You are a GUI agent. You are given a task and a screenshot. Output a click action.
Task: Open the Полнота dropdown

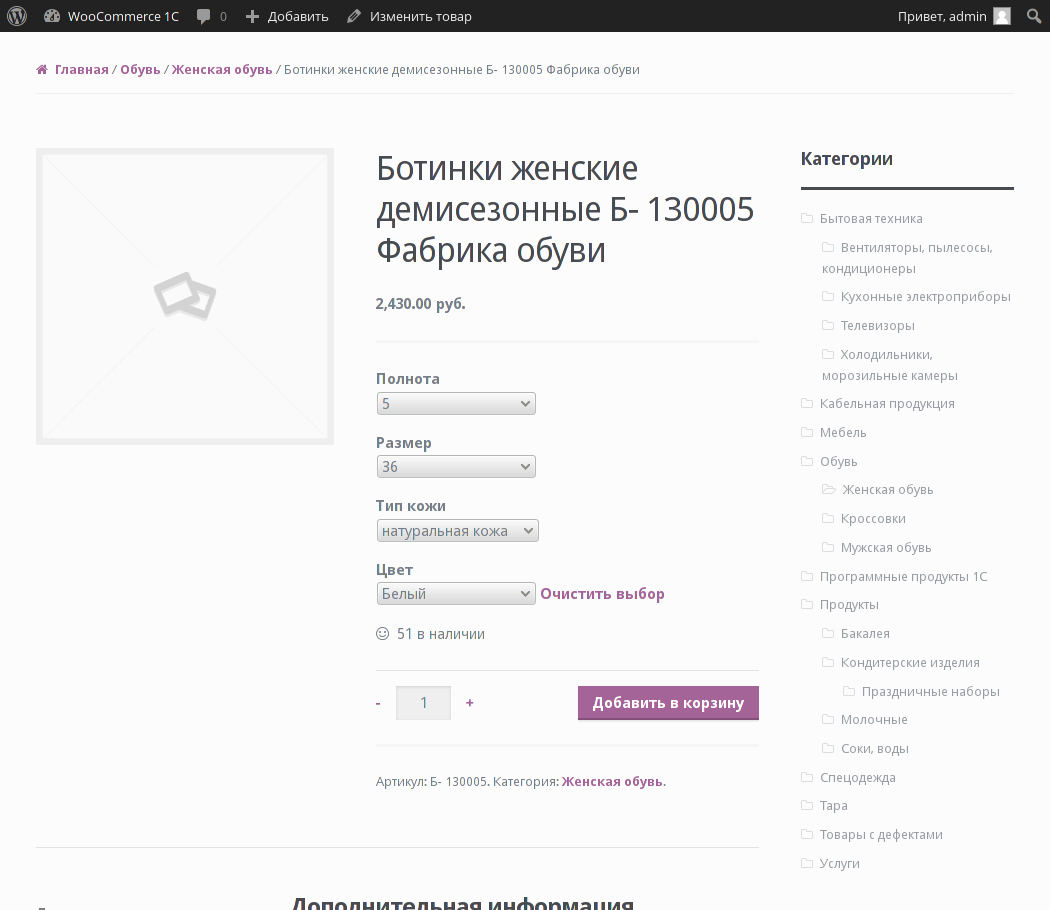(x=456, y=404)
